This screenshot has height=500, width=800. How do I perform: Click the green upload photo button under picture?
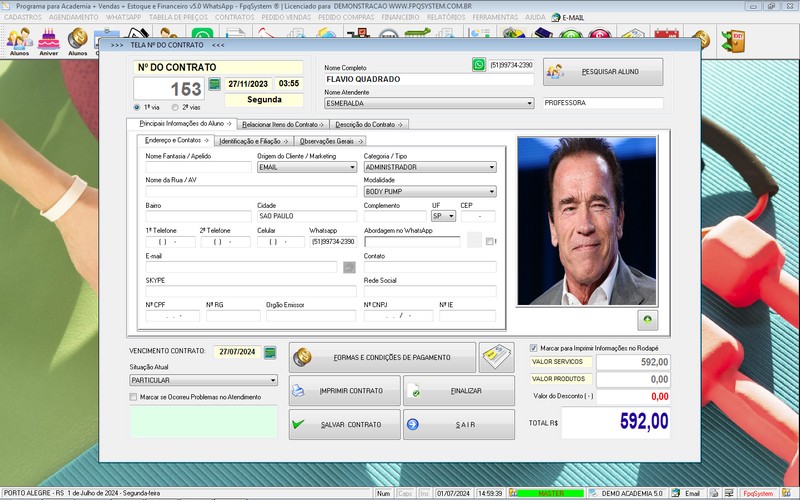coord(647,320)
